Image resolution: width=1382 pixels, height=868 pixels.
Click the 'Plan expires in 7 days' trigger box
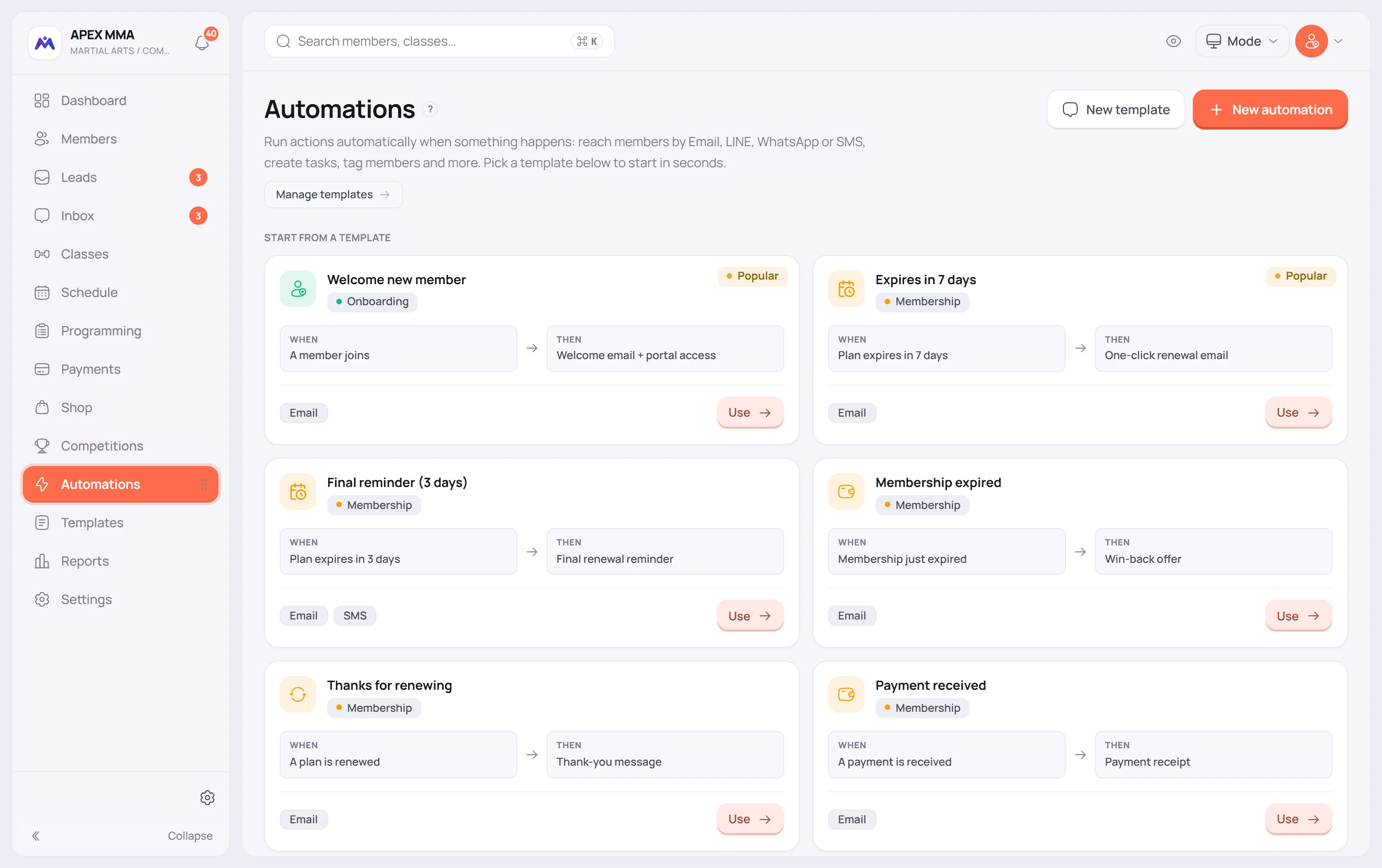pos(946,348)
